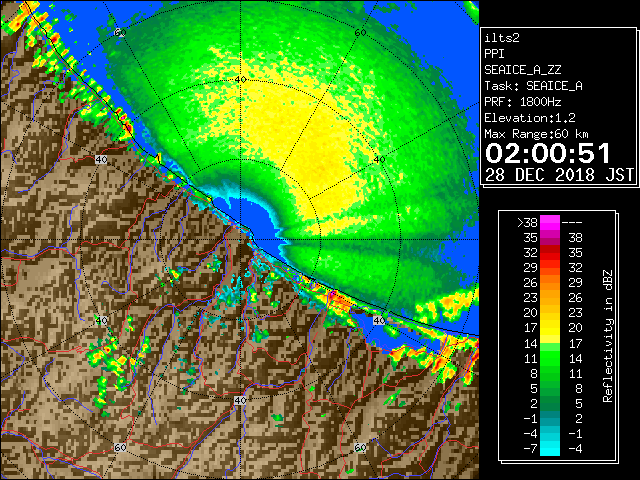Click the >38 legend label
640x480 pixels.
tap(527, 223)
